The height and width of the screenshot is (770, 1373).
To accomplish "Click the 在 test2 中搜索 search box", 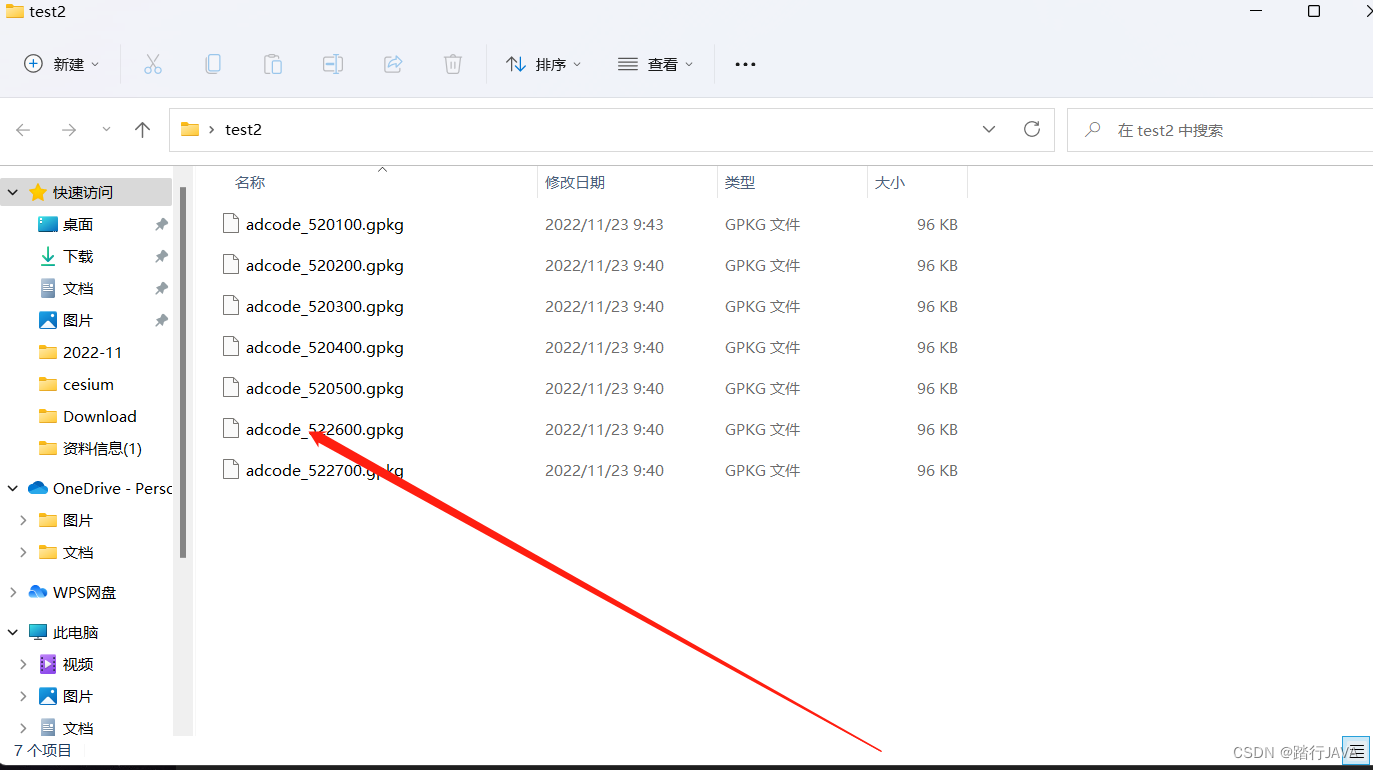I will tap(1220, 130).
